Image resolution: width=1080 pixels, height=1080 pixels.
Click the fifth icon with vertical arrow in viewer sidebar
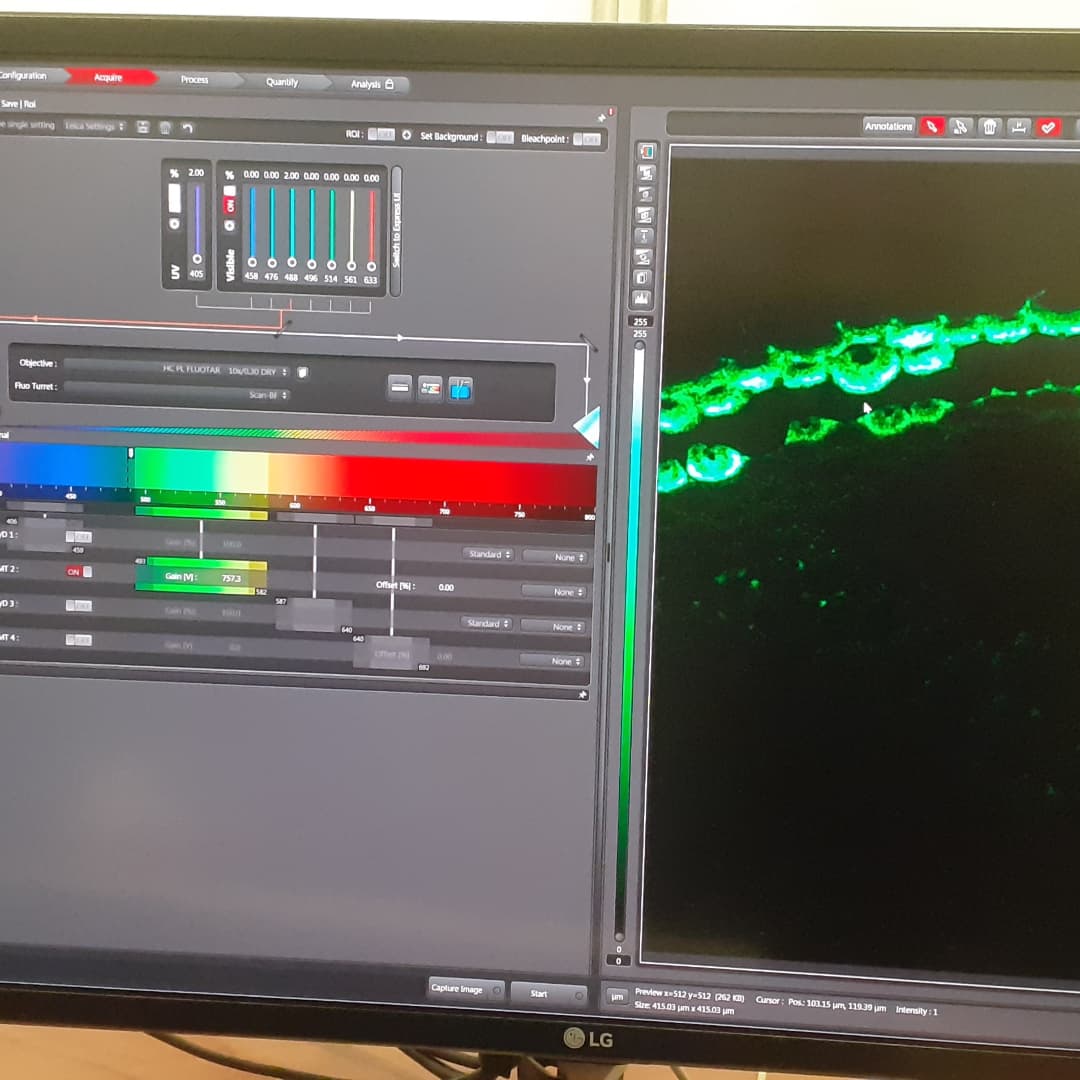coord(643,236)
